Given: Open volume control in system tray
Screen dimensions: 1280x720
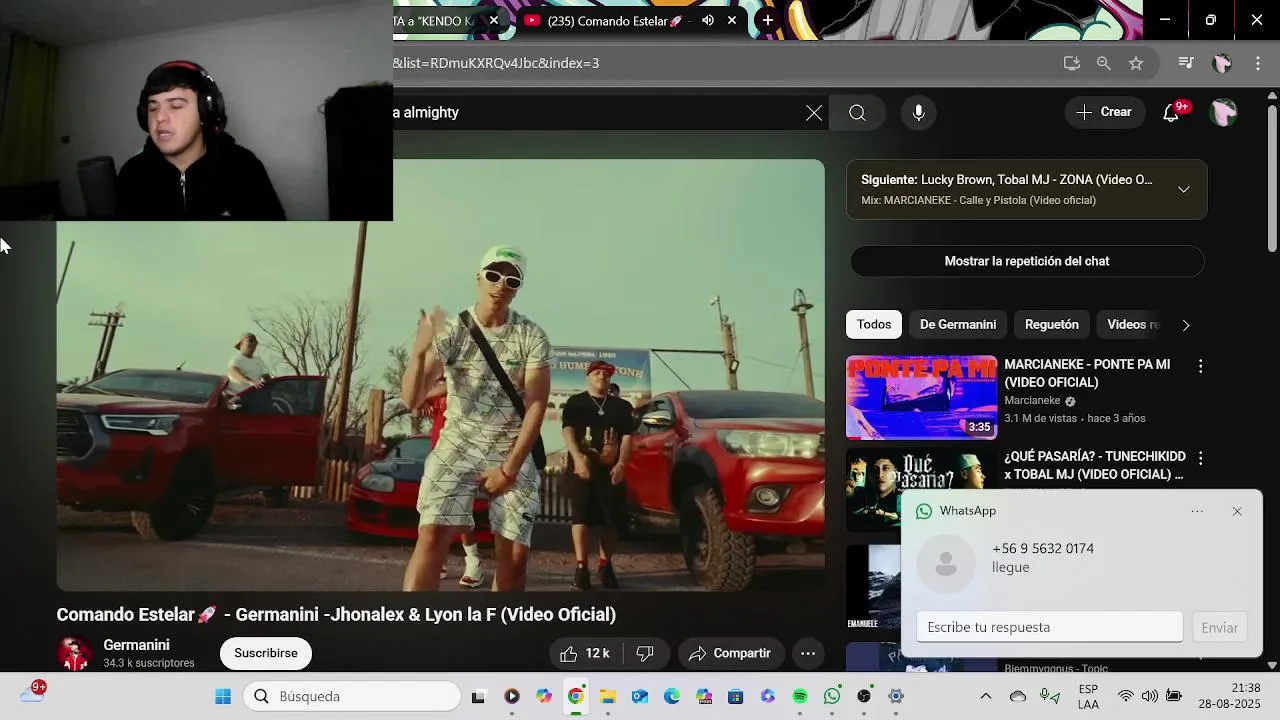Looking at the screenshot, I should click(1150, 696).
